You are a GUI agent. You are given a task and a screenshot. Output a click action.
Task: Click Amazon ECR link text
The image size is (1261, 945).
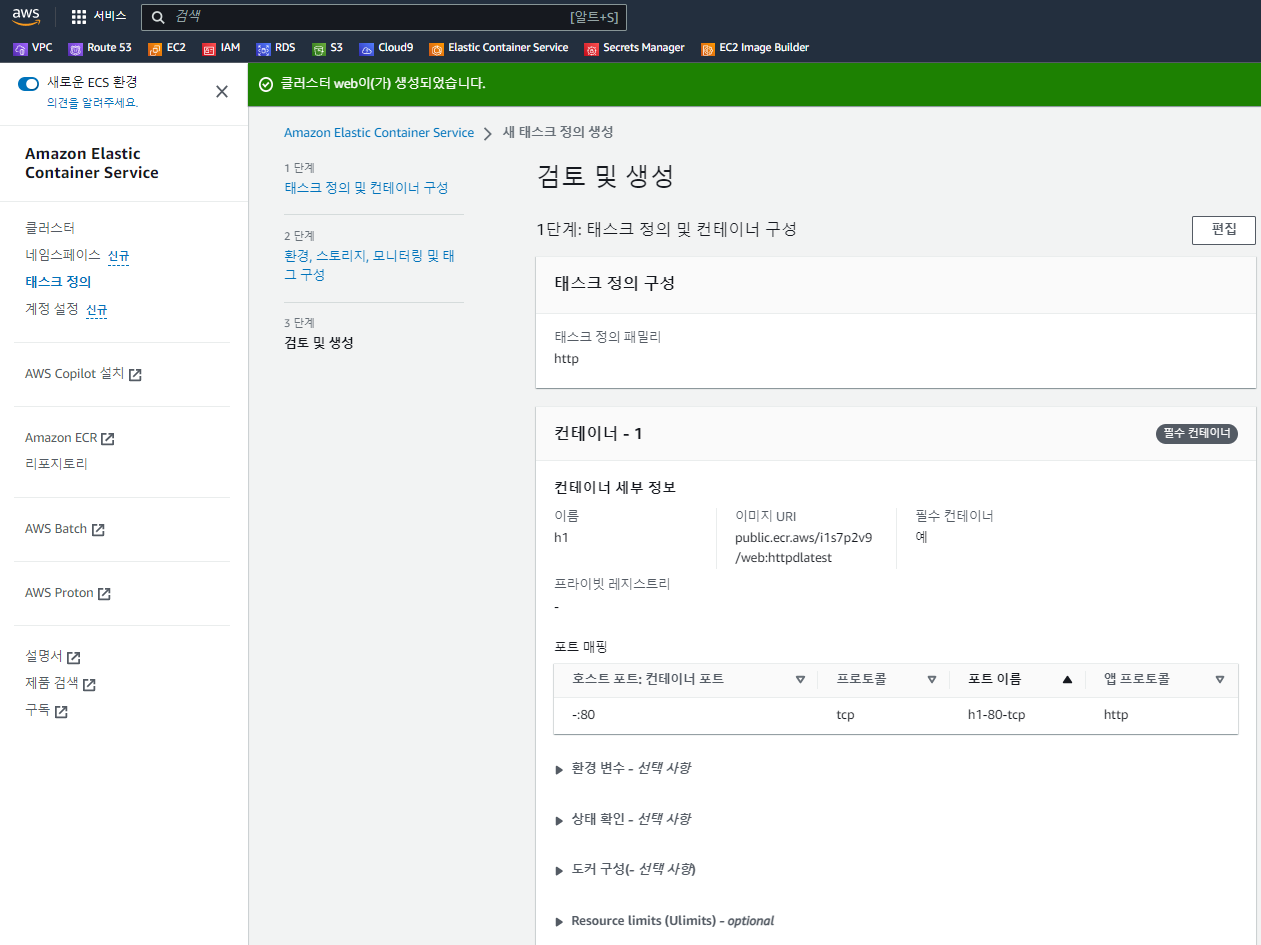pos(62,438)
